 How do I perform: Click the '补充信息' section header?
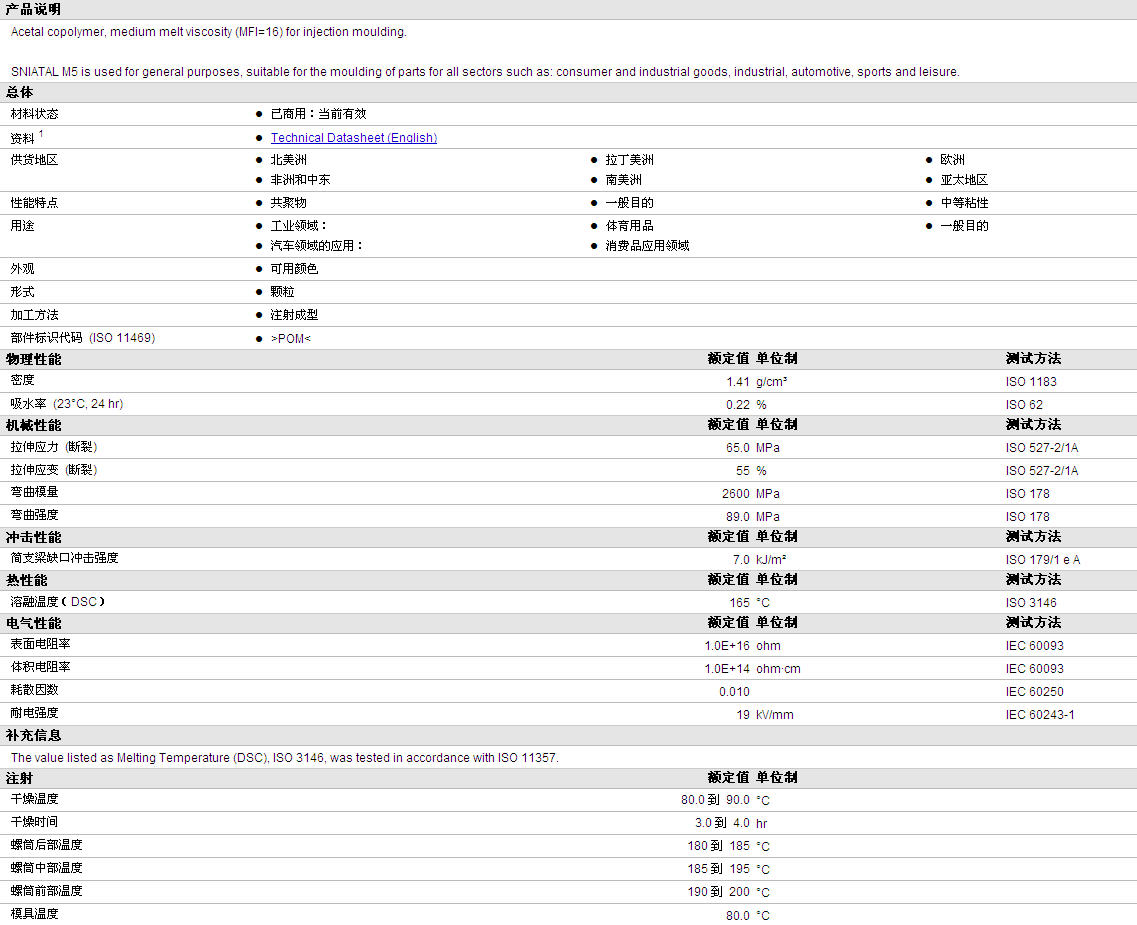pyautogui.click(x=33, y=736)
